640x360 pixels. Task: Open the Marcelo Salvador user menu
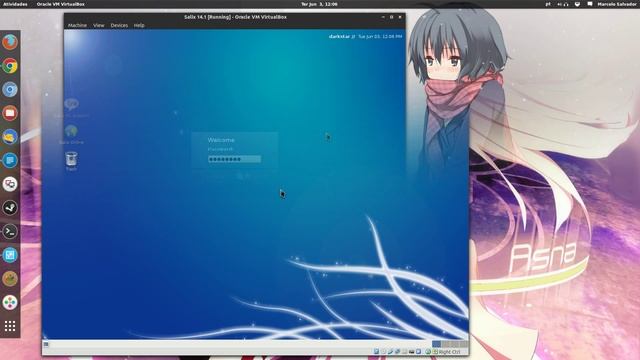(x=617, y=4)
